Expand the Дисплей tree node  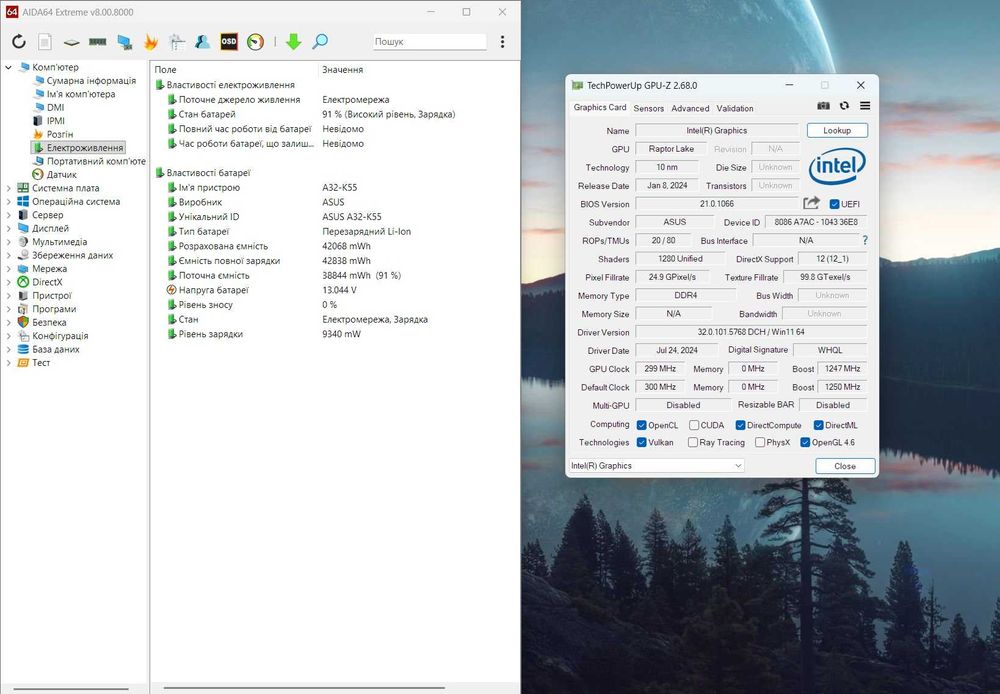coord(9,228)
